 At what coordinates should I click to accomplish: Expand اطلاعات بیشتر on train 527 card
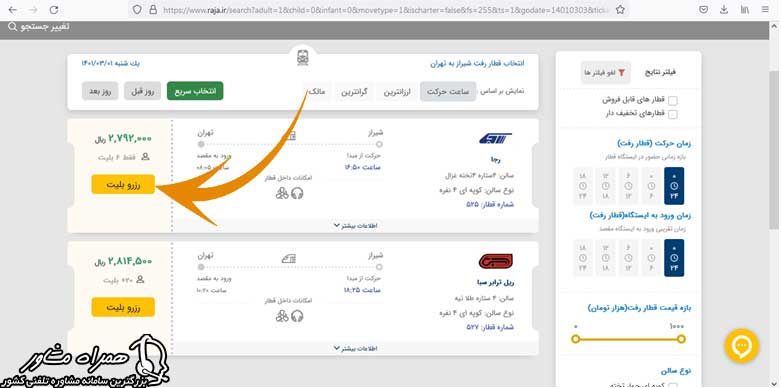356,348
